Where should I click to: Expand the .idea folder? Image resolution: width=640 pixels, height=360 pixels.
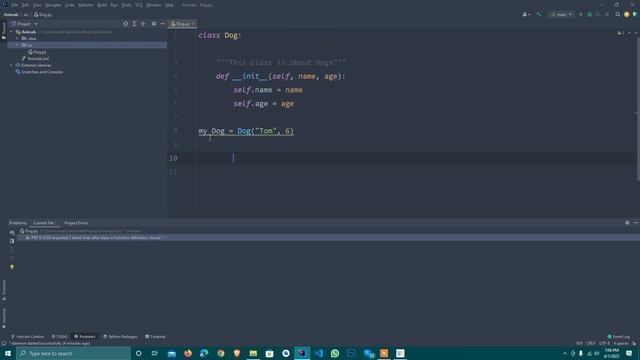coord(18,38)
